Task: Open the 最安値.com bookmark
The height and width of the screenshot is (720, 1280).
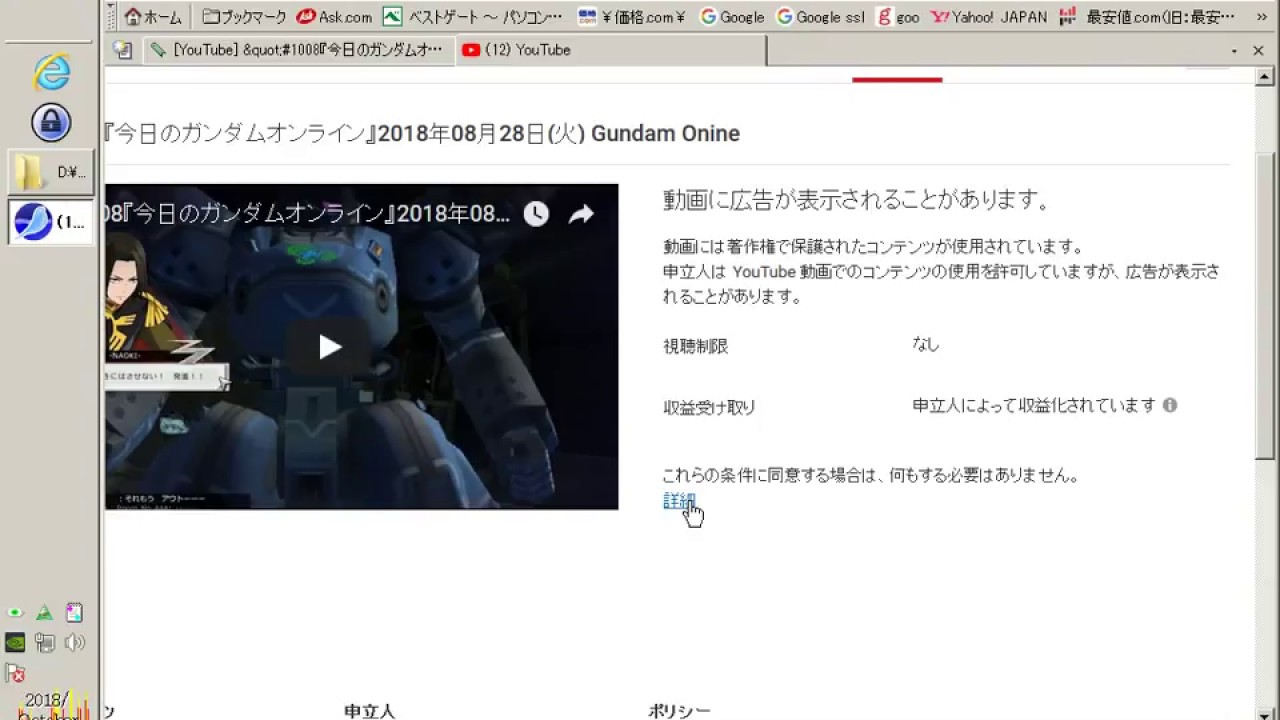Action: (1148, 17)
